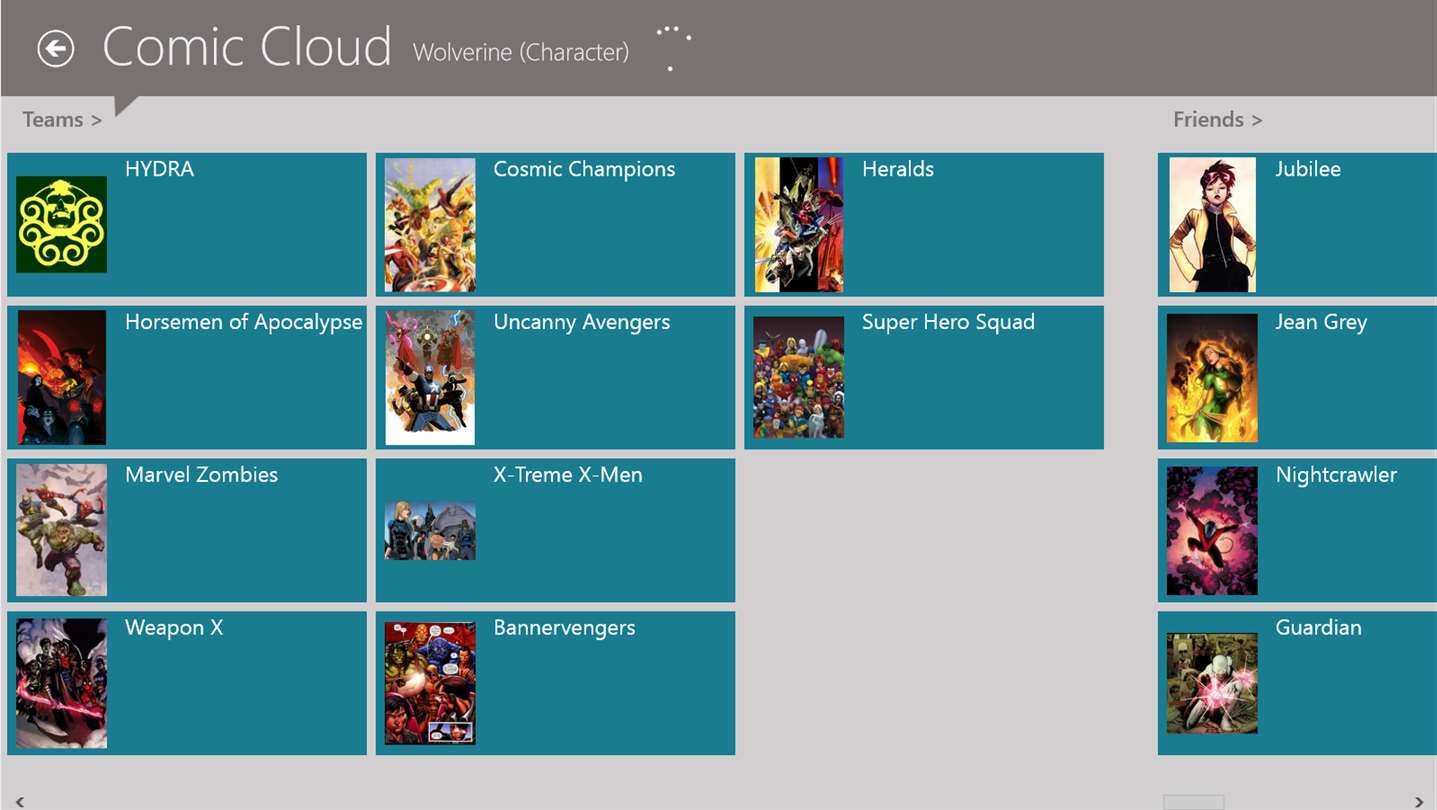Select the Guardian name text

point(1318,628)
